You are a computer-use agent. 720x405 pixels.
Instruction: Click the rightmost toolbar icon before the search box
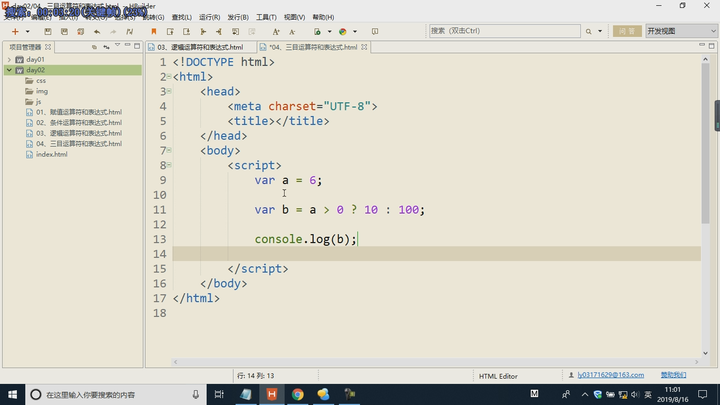[375, 32]
